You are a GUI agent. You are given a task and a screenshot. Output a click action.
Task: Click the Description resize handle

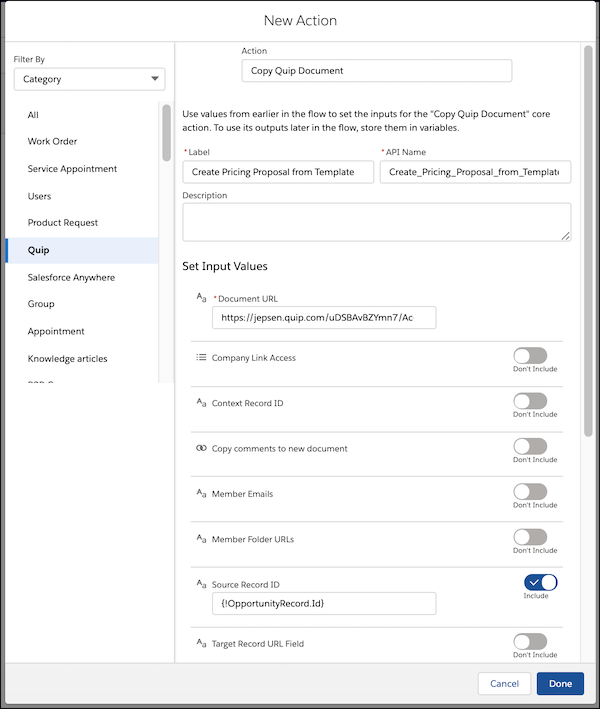point(566,236)
